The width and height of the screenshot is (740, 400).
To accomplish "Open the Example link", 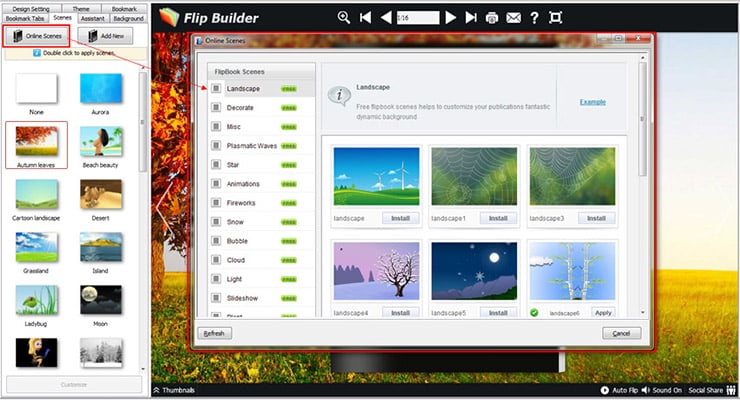I will [592, 102].
